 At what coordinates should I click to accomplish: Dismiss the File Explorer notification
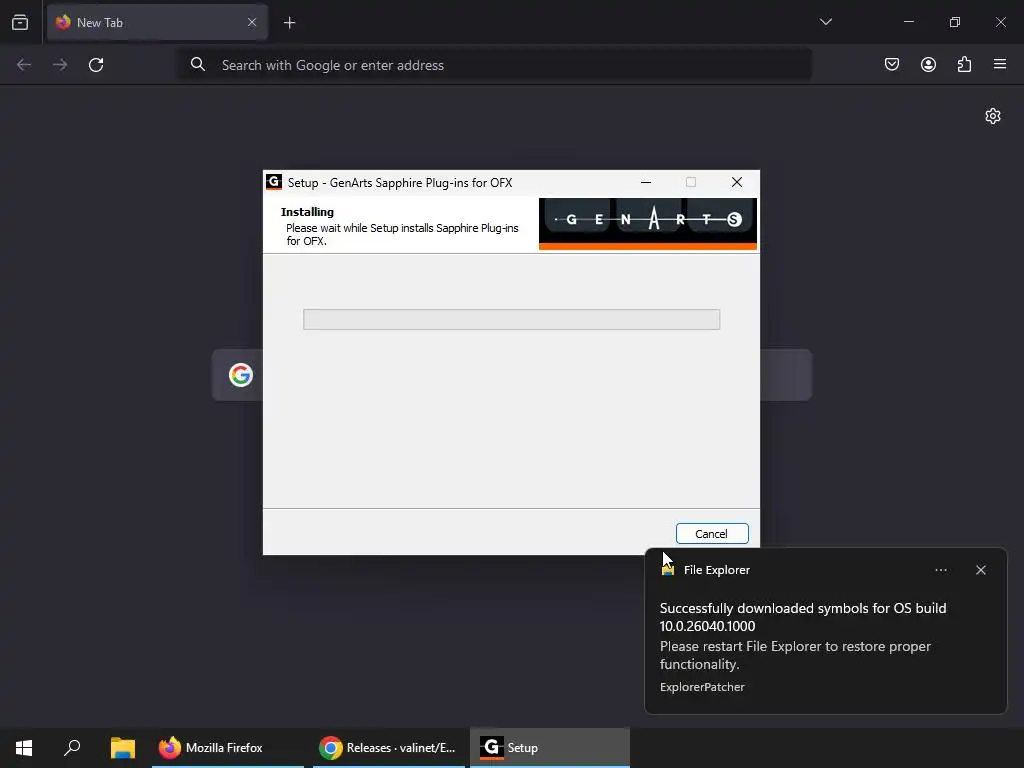(981, 570)
